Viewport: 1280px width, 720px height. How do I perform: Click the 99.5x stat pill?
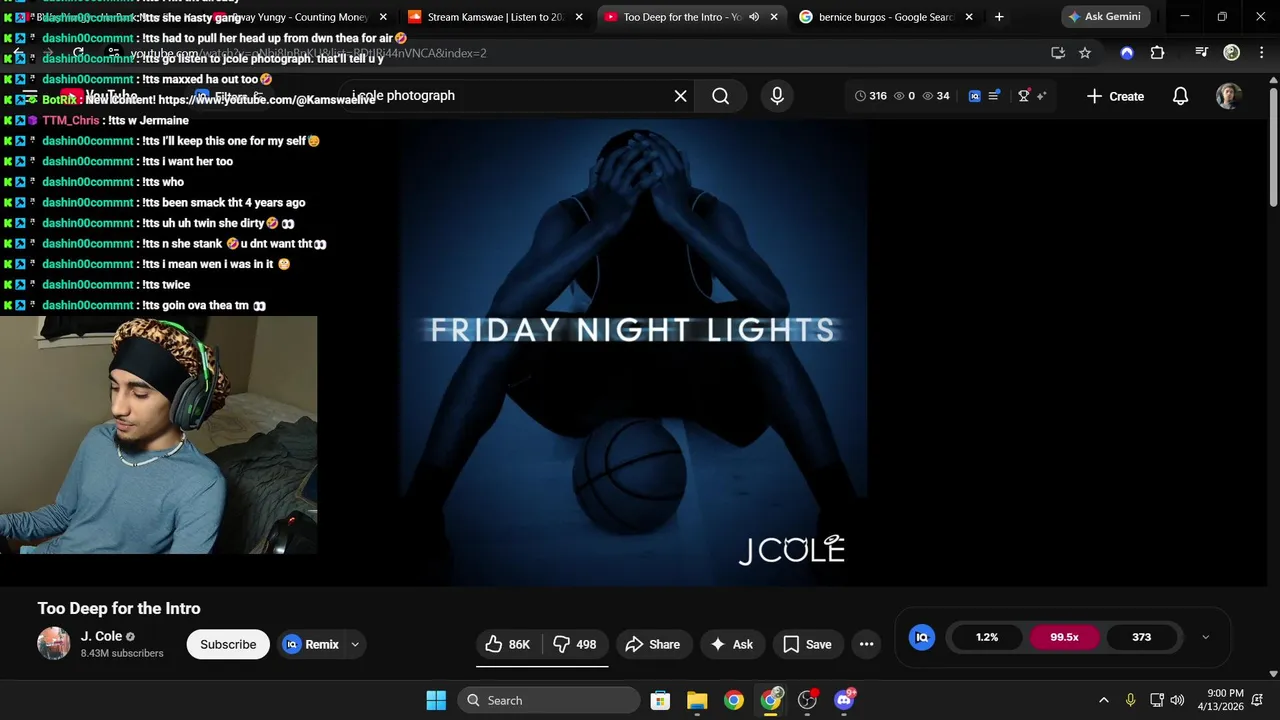pos(1064,637)
